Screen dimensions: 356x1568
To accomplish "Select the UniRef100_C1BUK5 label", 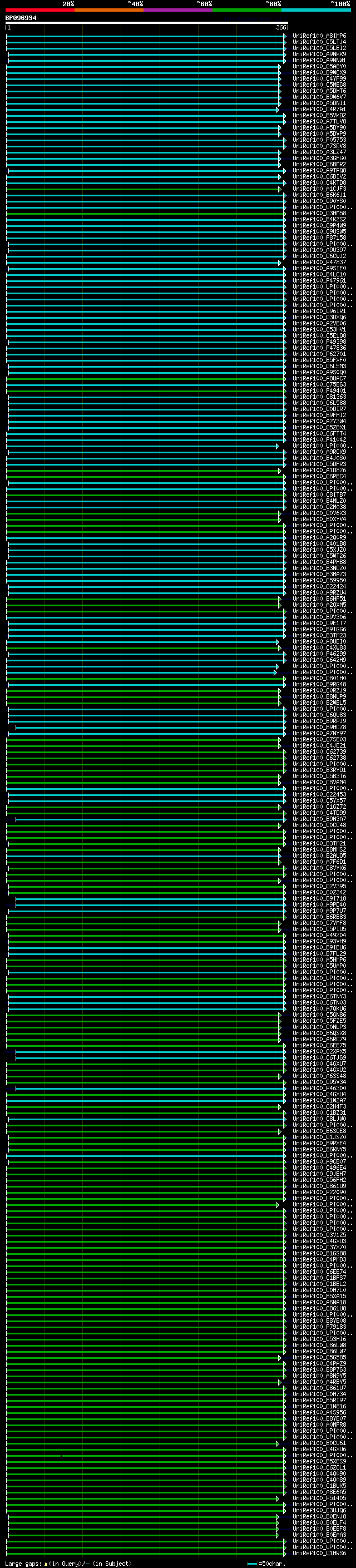I will (x=319, y=1486).
